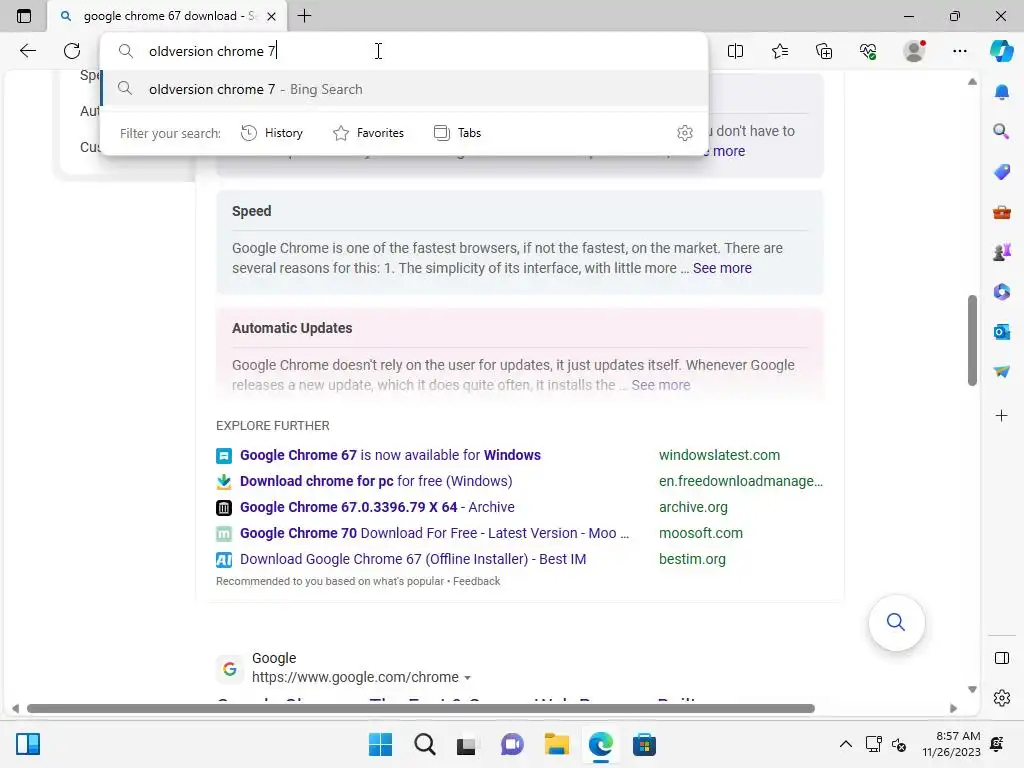The width and height of the screenshot is (1024, 768).
Task: Go back to the previous page
Action: pyautogui.click(x=27, y=51)
